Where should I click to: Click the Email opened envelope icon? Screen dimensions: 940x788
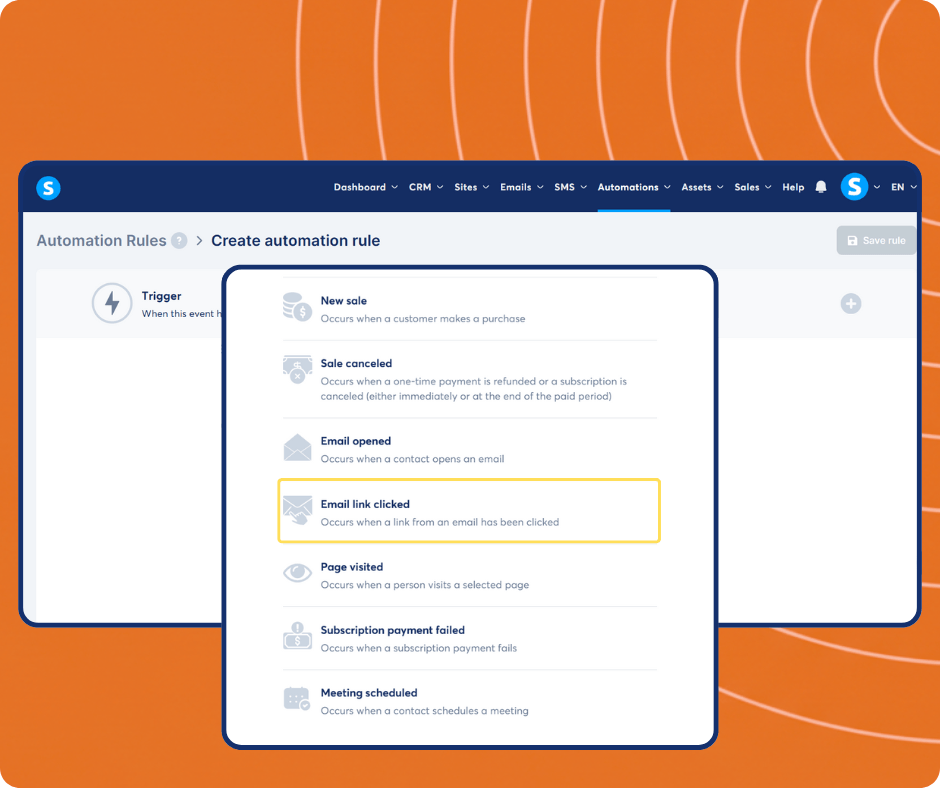click(x=297, y=447)
